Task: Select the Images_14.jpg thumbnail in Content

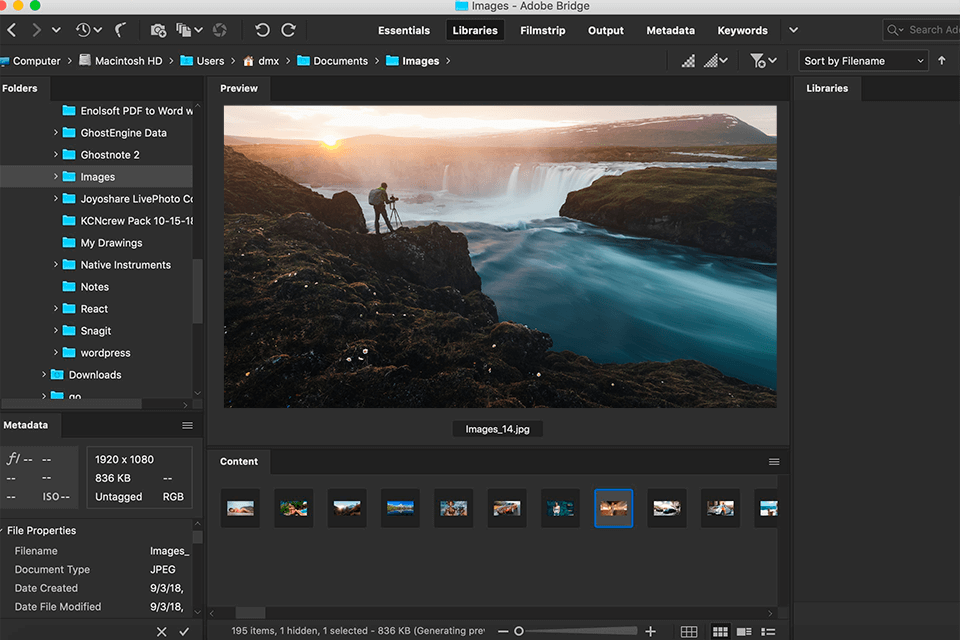Action: pyautogui.click(x=613, y=508)
